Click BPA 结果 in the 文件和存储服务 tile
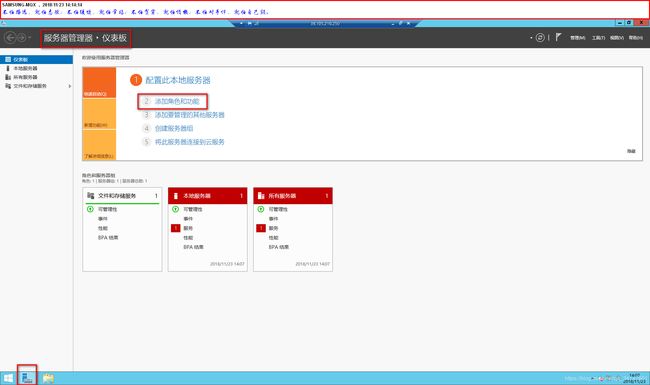The height and width of the screenshot is (385, 650). tap(108, 238)
